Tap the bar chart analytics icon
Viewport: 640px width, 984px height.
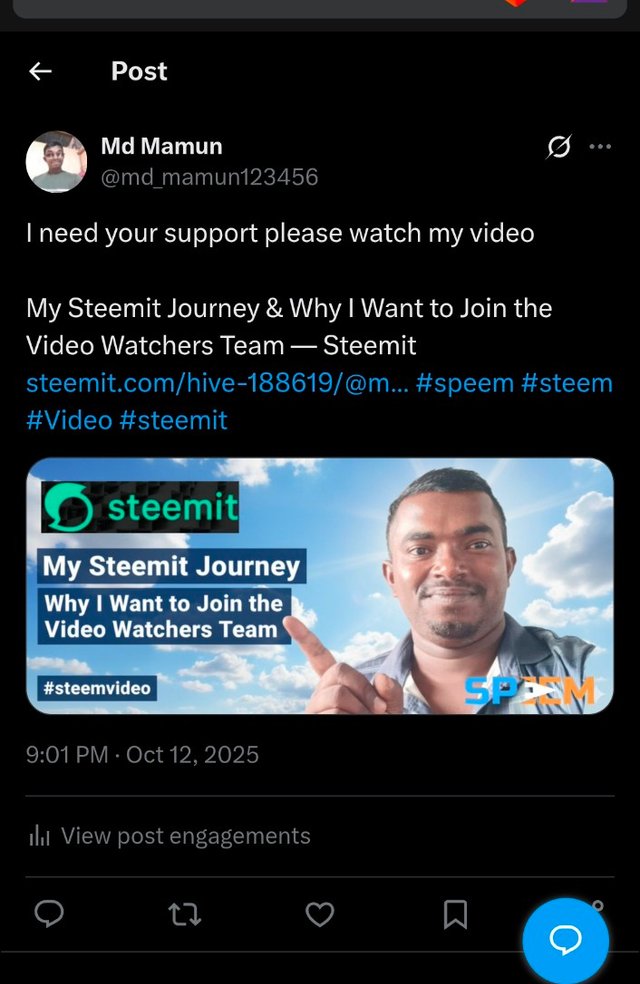click(x=39, y=836)
